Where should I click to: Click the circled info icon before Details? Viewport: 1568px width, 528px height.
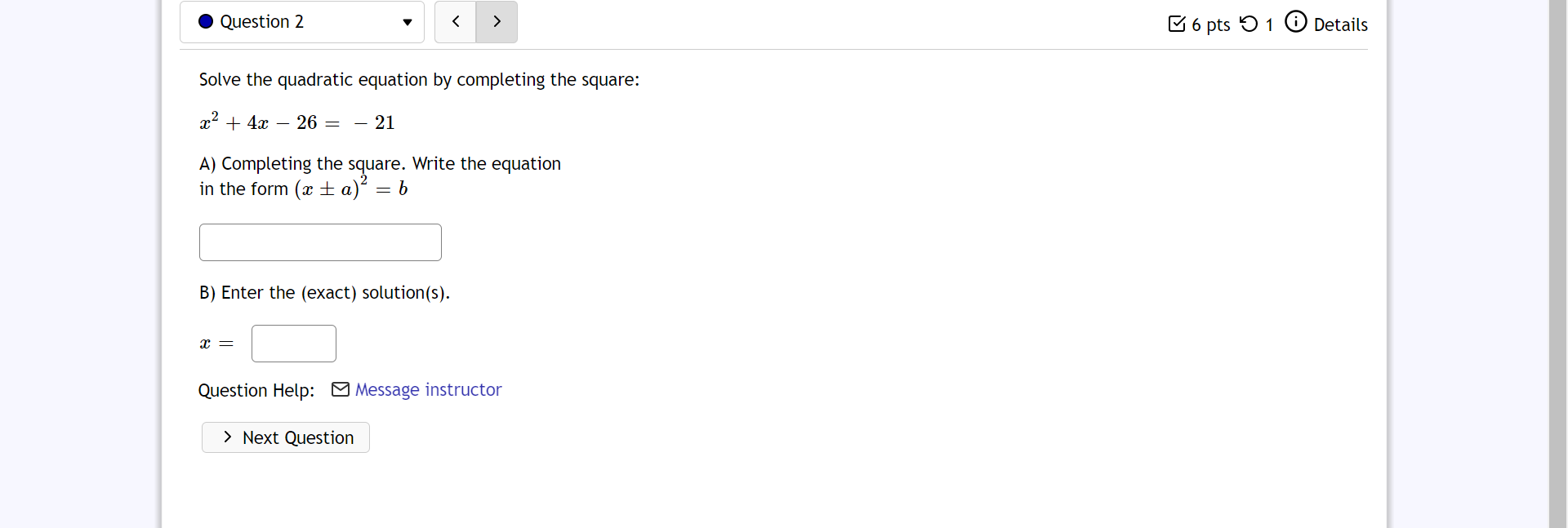tap(1297, 21)
